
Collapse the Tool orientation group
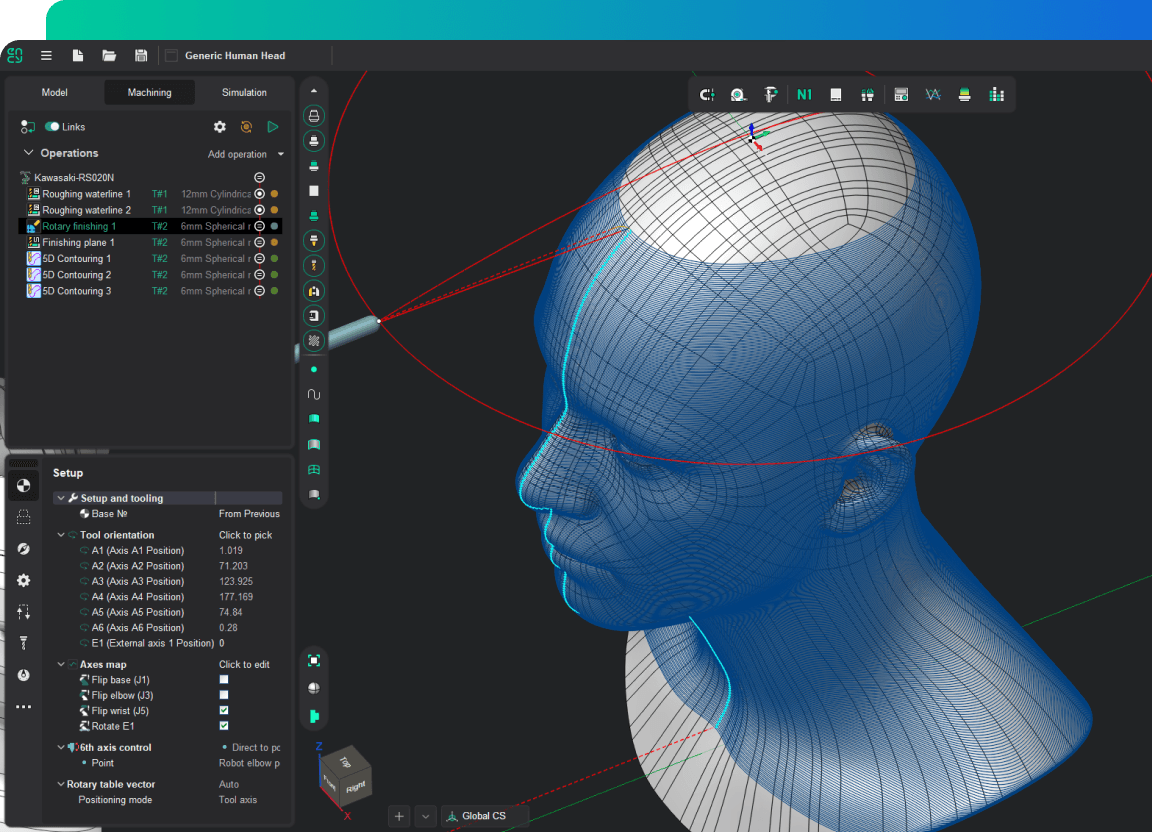tap(61, 535)
